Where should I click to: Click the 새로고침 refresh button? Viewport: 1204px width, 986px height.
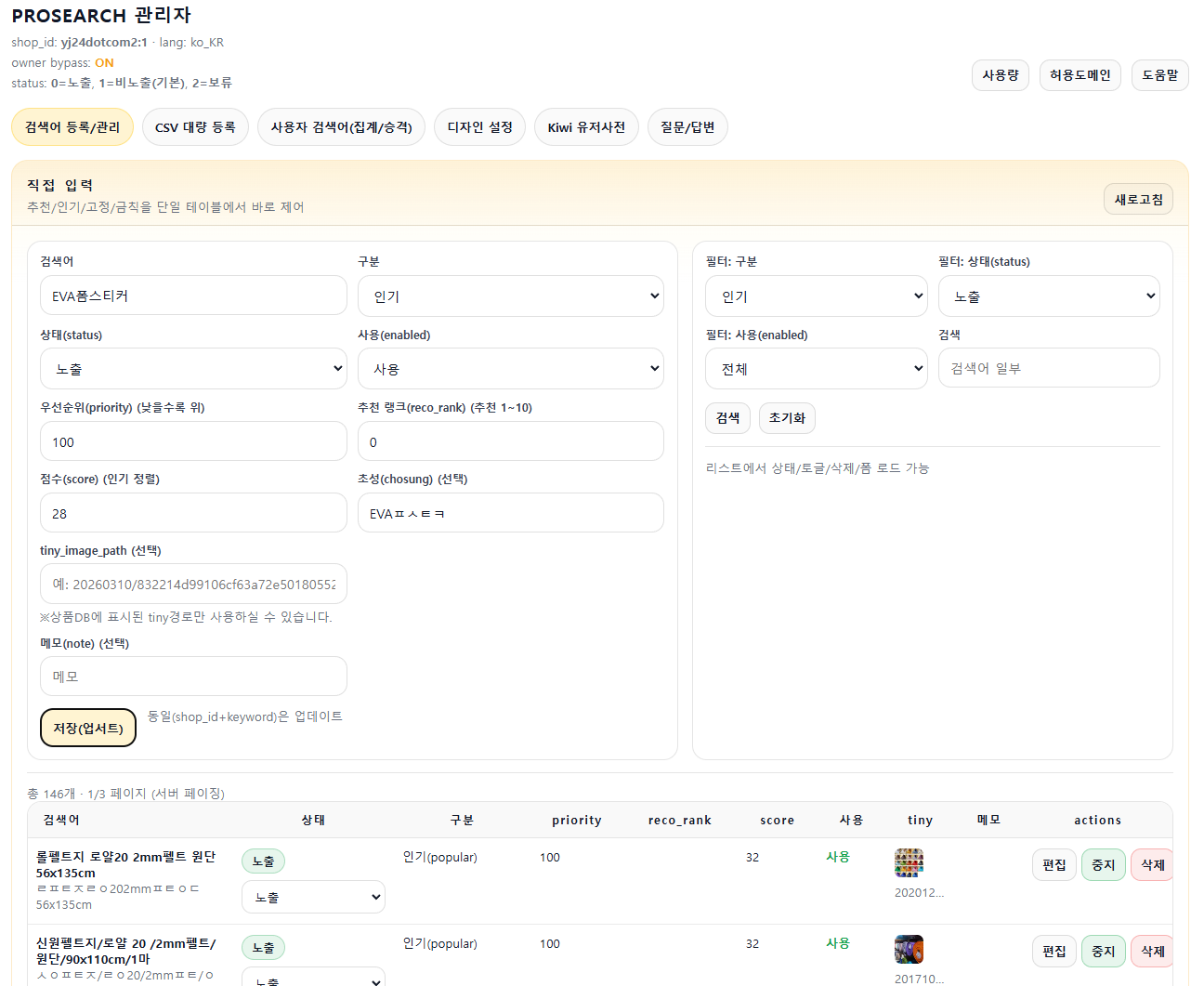(x=1138, y=199)
